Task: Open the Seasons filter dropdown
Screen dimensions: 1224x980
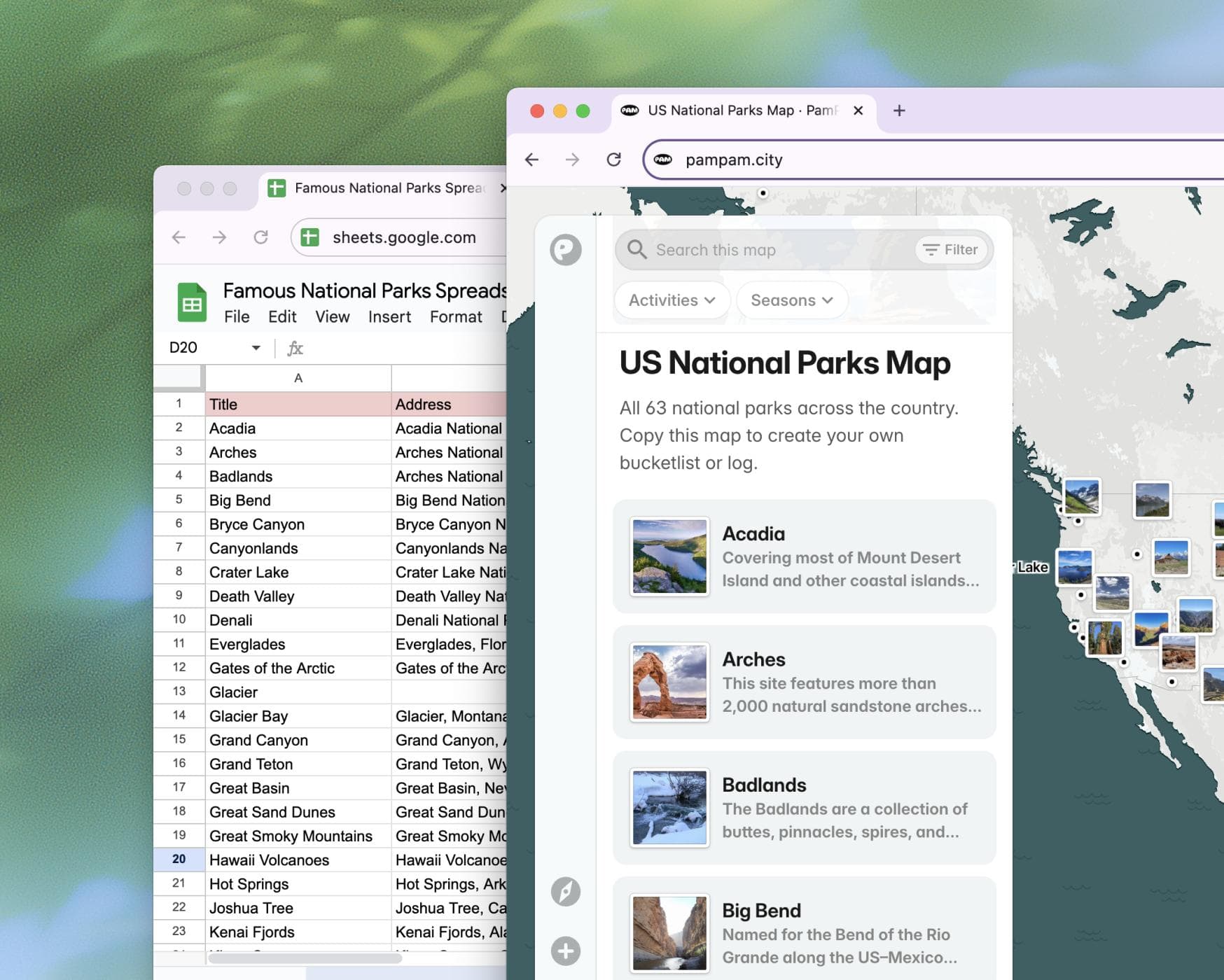Action: [791, 300]
